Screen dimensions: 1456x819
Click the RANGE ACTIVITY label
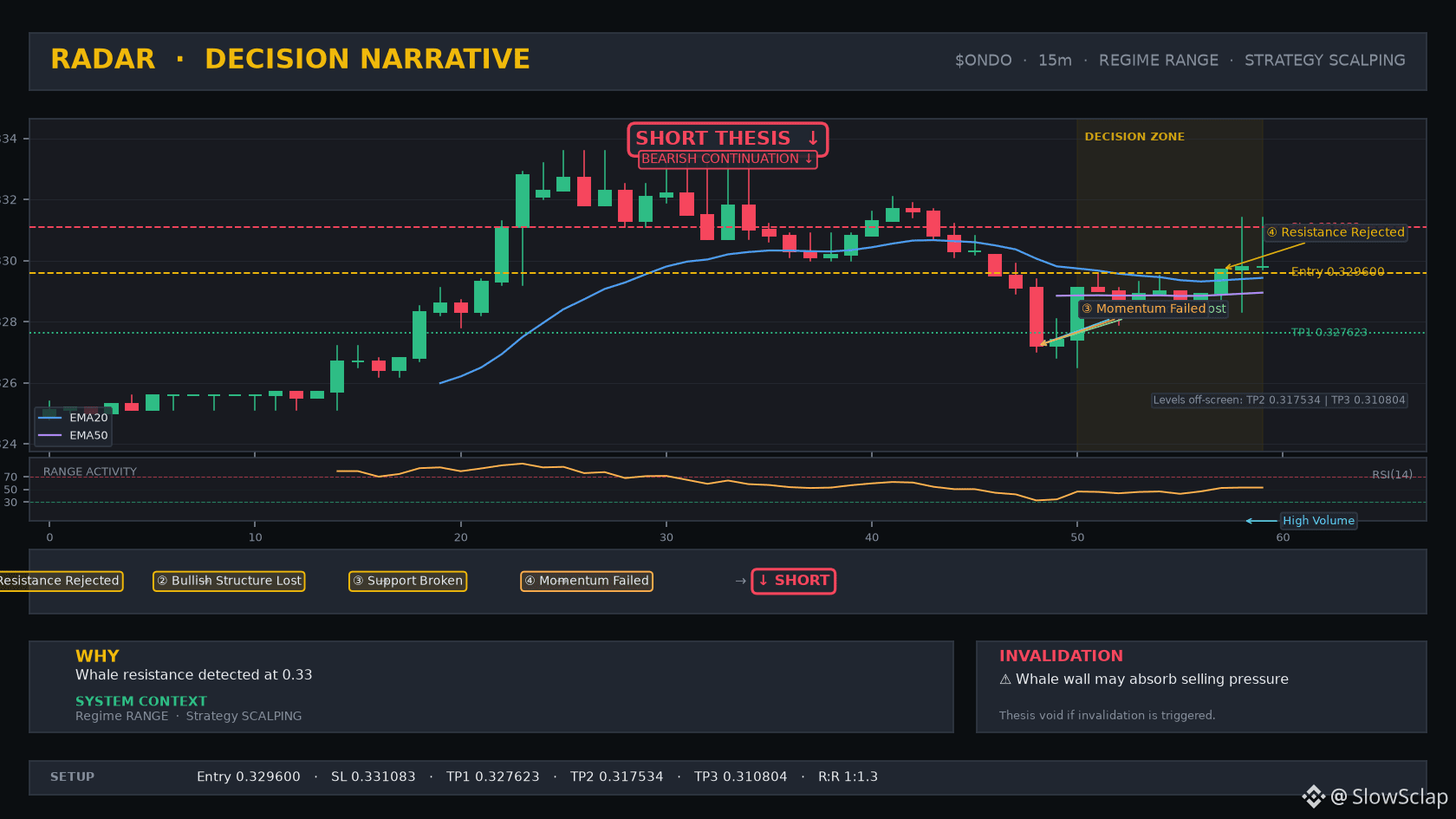pos(90,472)
